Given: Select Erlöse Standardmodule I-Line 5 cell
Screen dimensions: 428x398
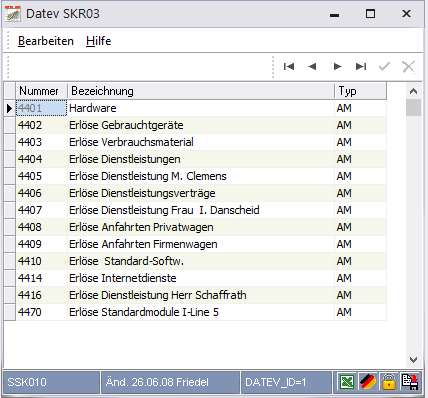Looking at the screenshot, I should 201,312.
